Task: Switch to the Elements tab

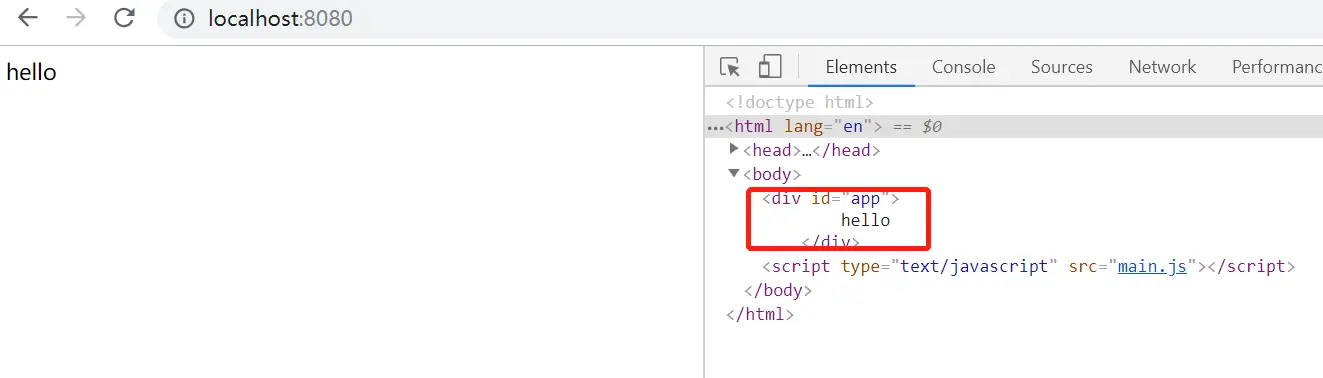Action: 861,67
